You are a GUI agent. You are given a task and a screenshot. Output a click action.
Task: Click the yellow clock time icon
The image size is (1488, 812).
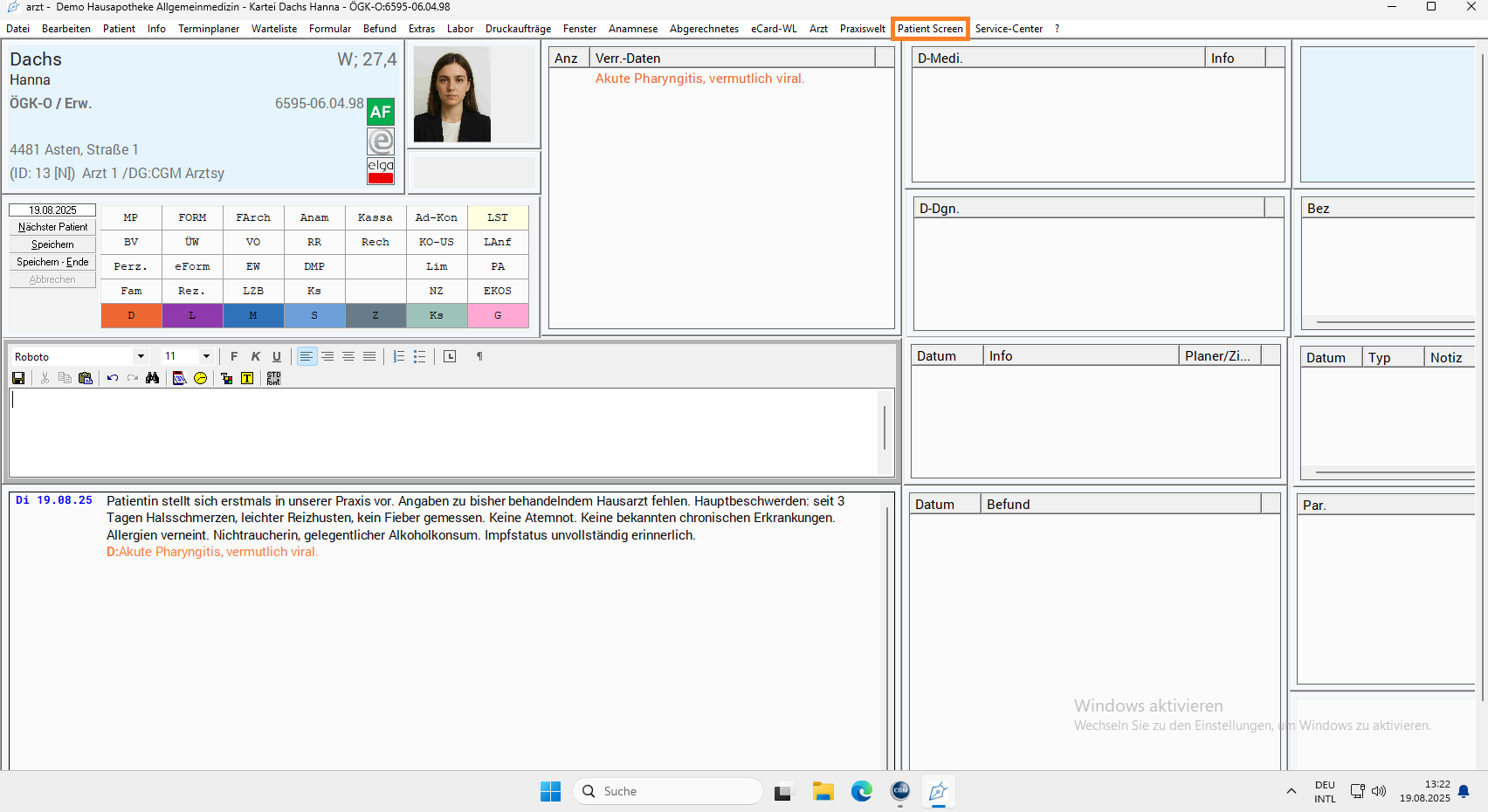[201, 378]
